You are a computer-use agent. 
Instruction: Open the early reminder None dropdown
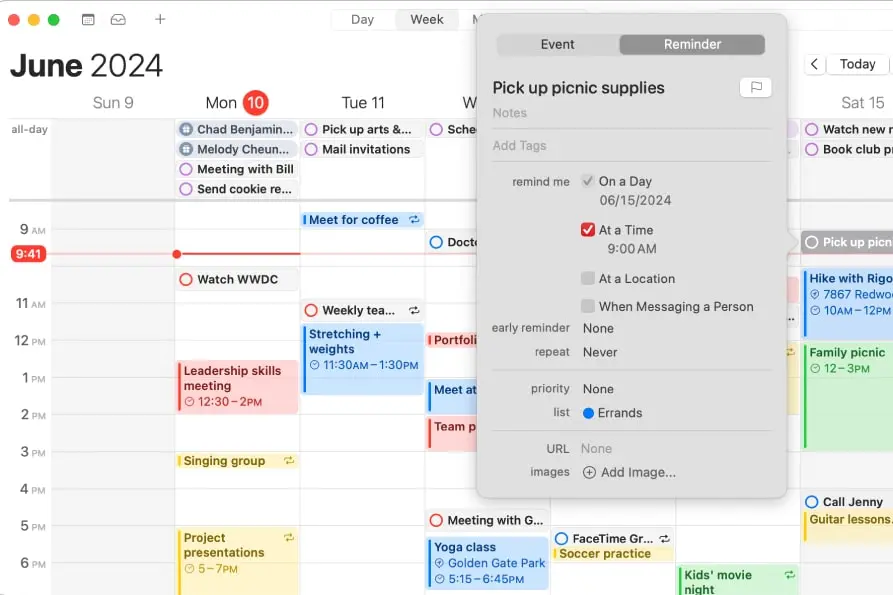598,328
